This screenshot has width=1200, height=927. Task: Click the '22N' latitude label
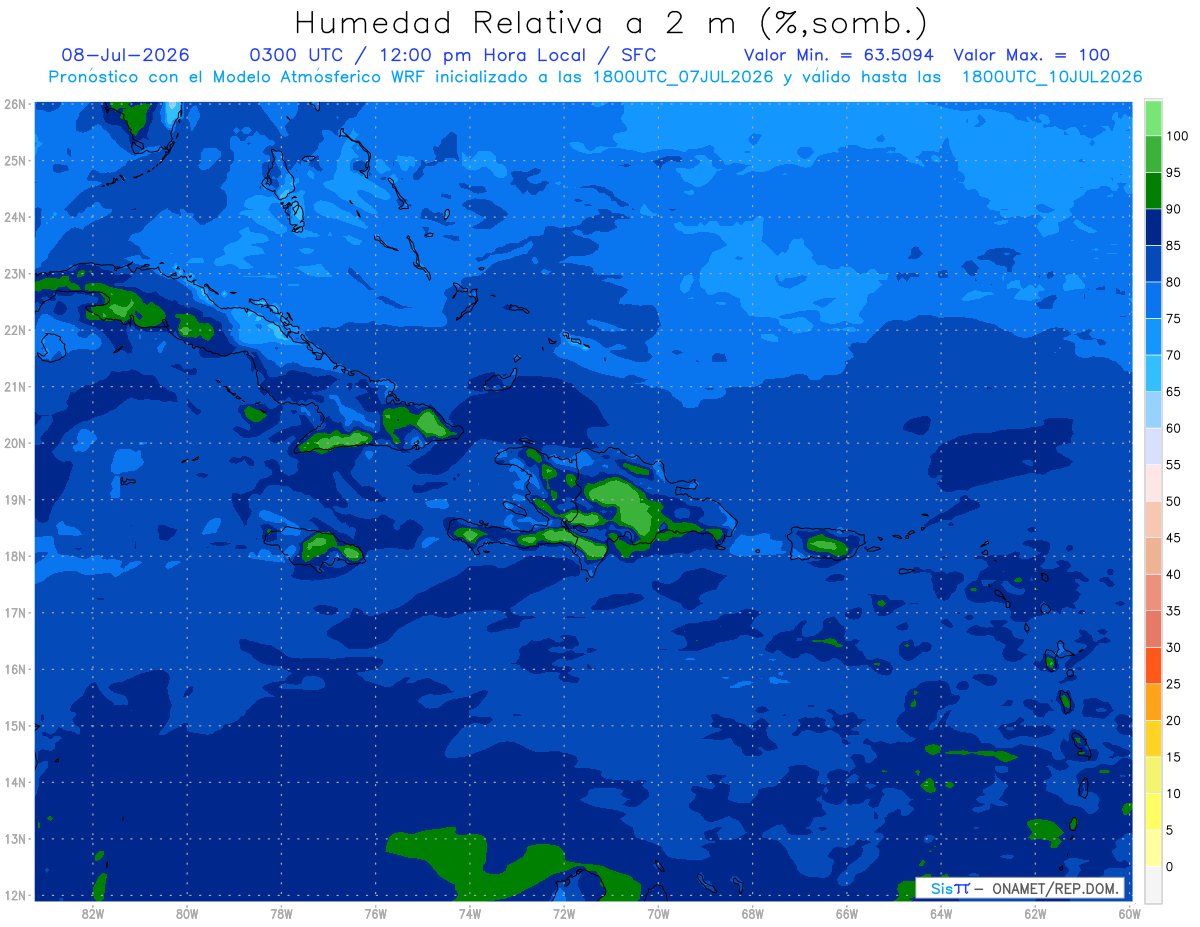click(14, 330)
